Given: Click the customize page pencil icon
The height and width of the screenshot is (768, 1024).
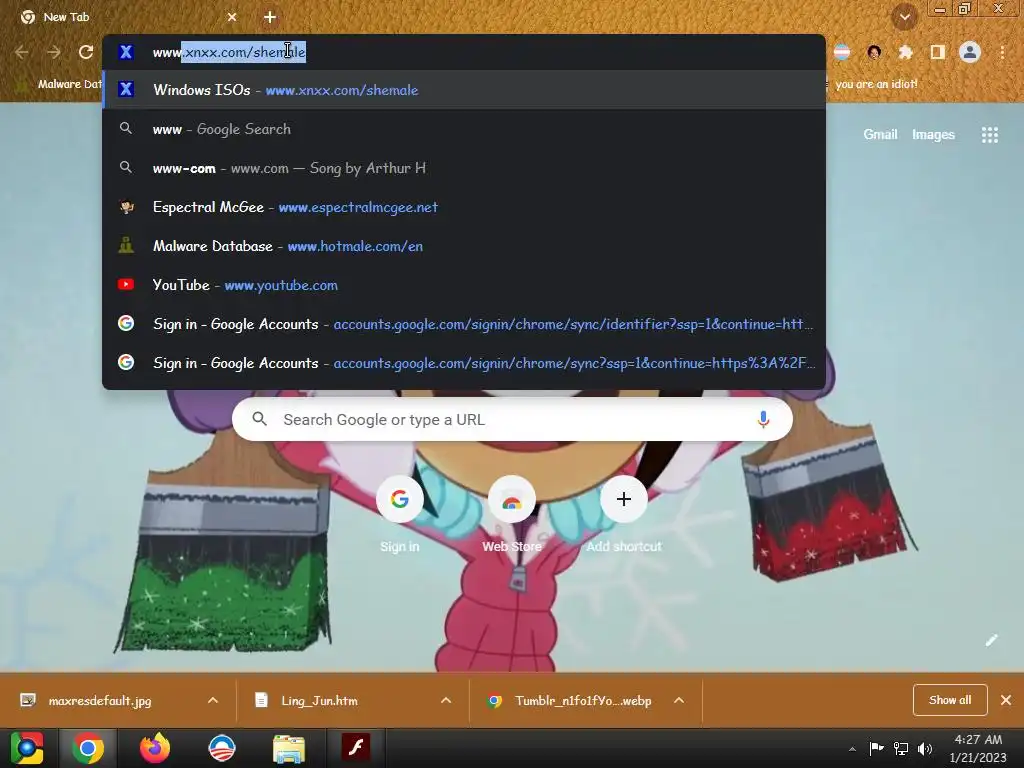Looking at the screenshot, I should click(991, 640).
